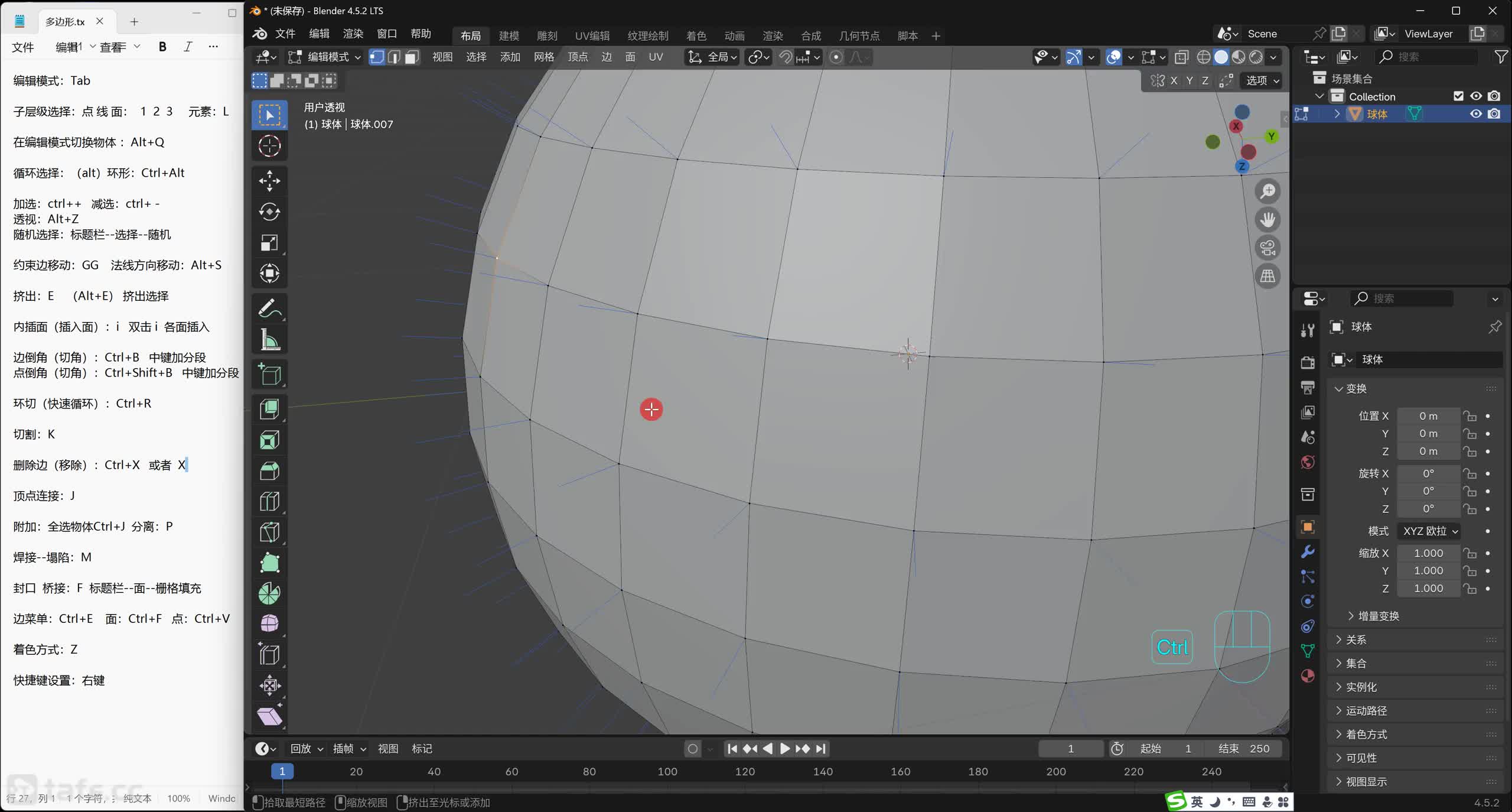Screen dimensions: 1512x812
Task: Expand the 关系 panel
Action: (1355, 639)
